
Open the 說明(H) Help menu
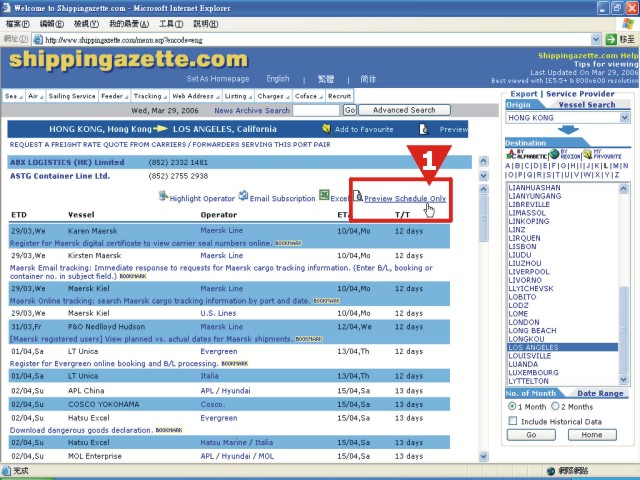click(x=205, y=24)
